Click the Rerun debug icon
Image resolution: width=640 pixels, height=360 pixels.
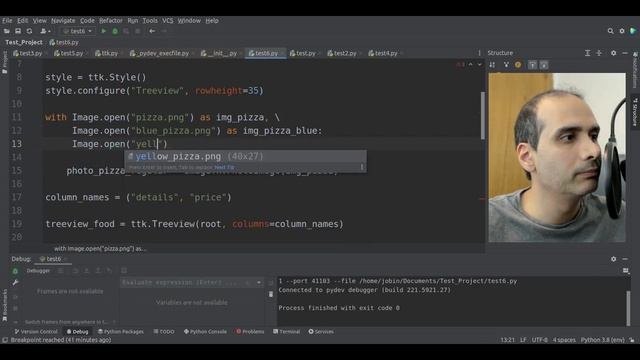coord(15,271)
